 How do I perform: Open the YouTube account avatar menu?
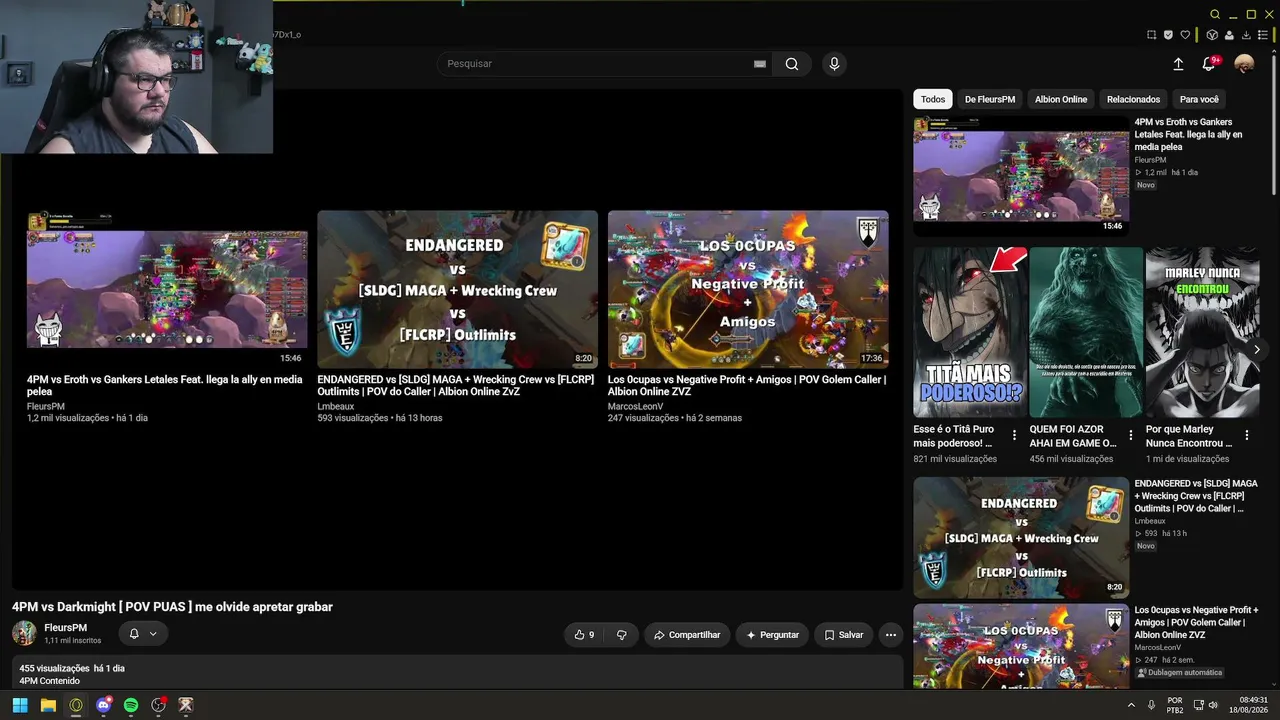point(1244,64)
